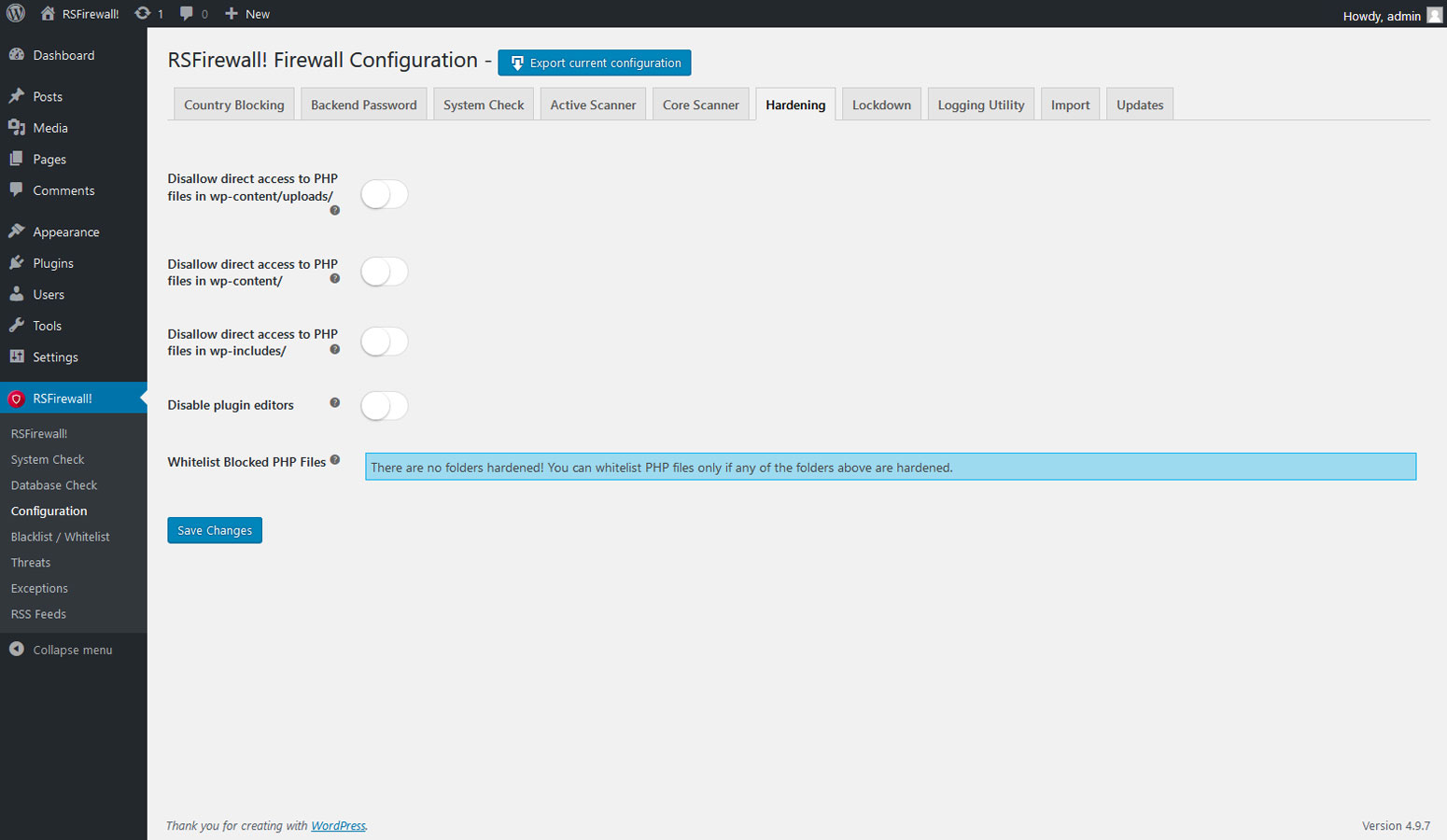
Task: Toggle PHP access block for wp-content/
Action: tap(385, 272)
